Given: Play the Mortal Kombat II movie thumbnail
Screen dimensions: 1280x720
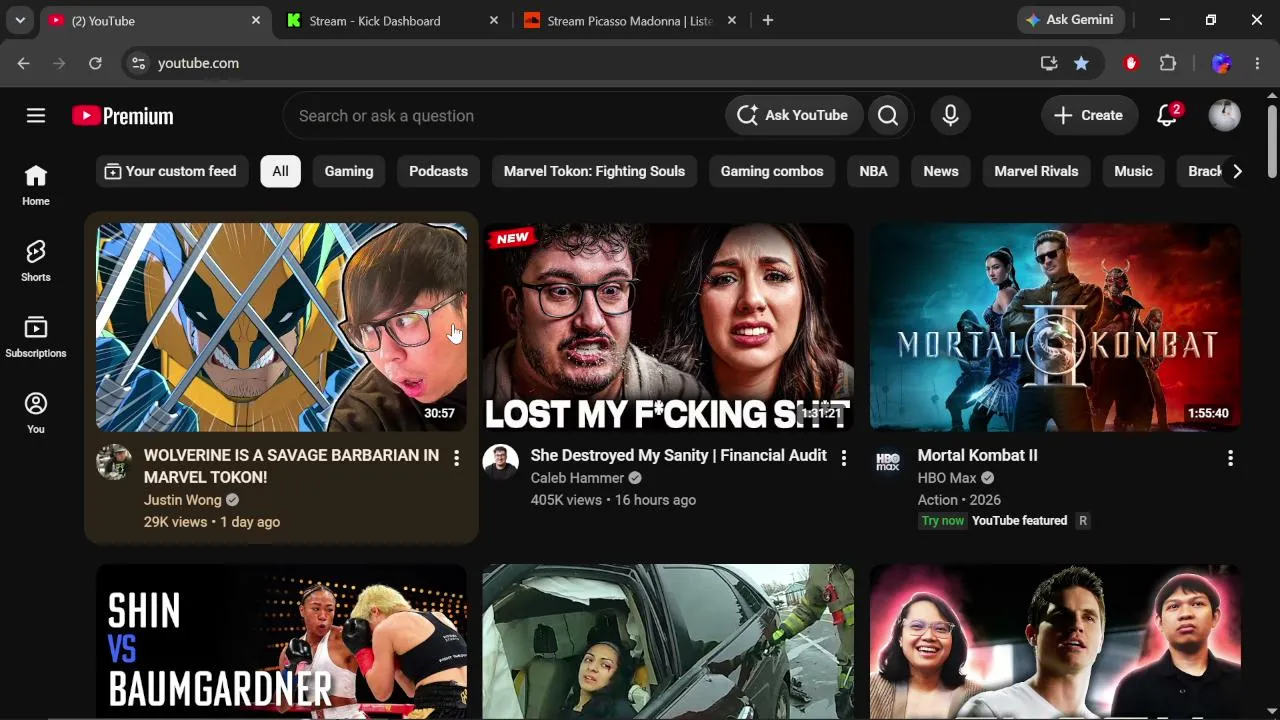Looking at the screenshot, I should tap(1055, 327).
